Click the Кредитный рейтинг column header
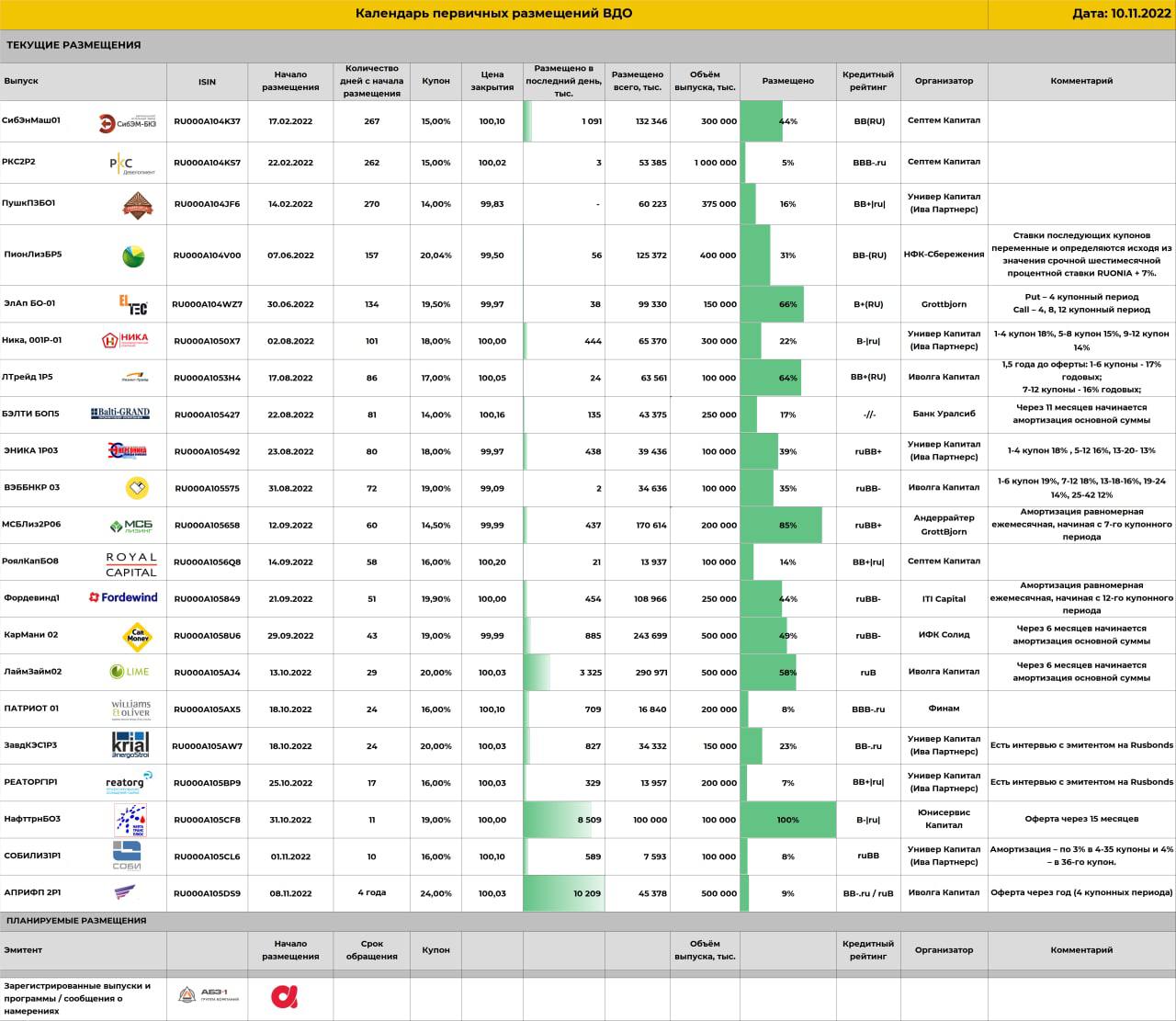Image resolution: width=1176 pixels, height=1021 pixels. point(867,81)
